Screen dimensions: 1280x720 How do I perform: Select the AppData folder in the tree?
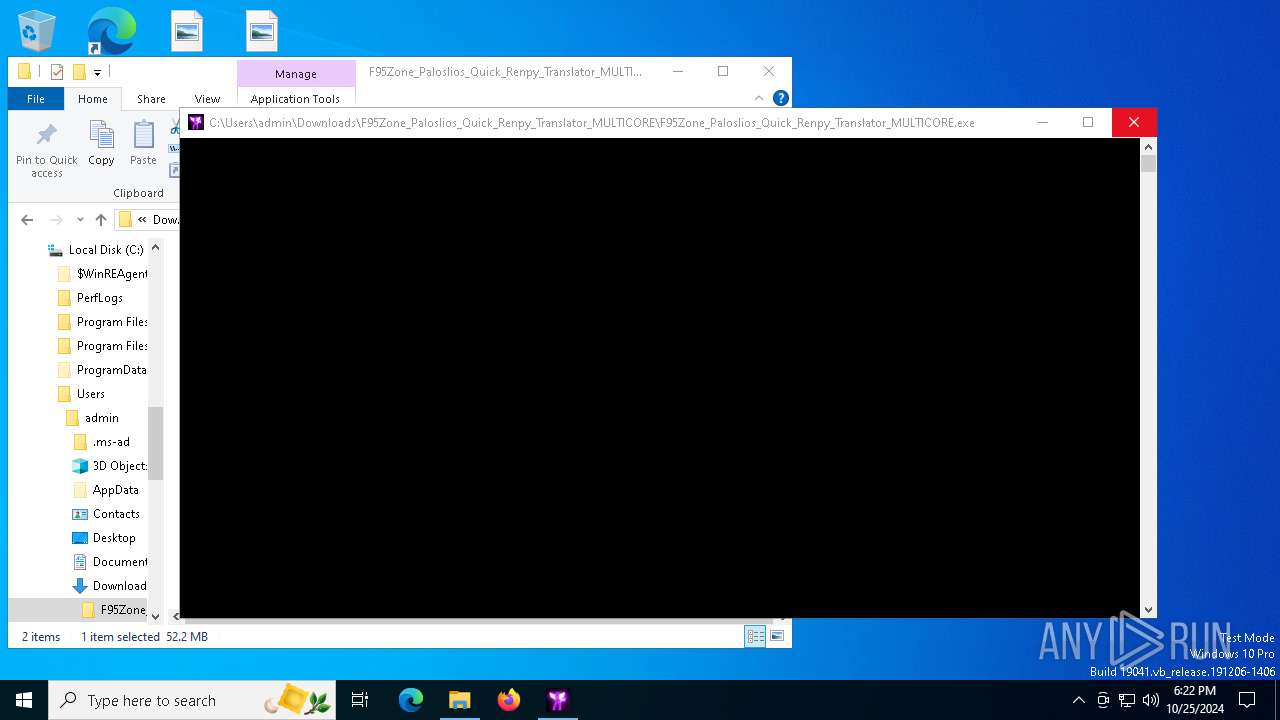click(x=115, y=490)
